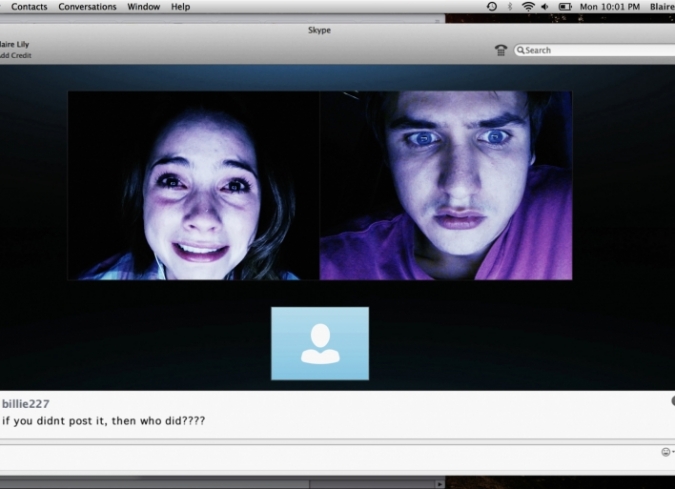The width and height of the screenshot is (675, 489).
Task: Click the billie227 sender name
Action: pyautogui.click(x=26, y=404)
